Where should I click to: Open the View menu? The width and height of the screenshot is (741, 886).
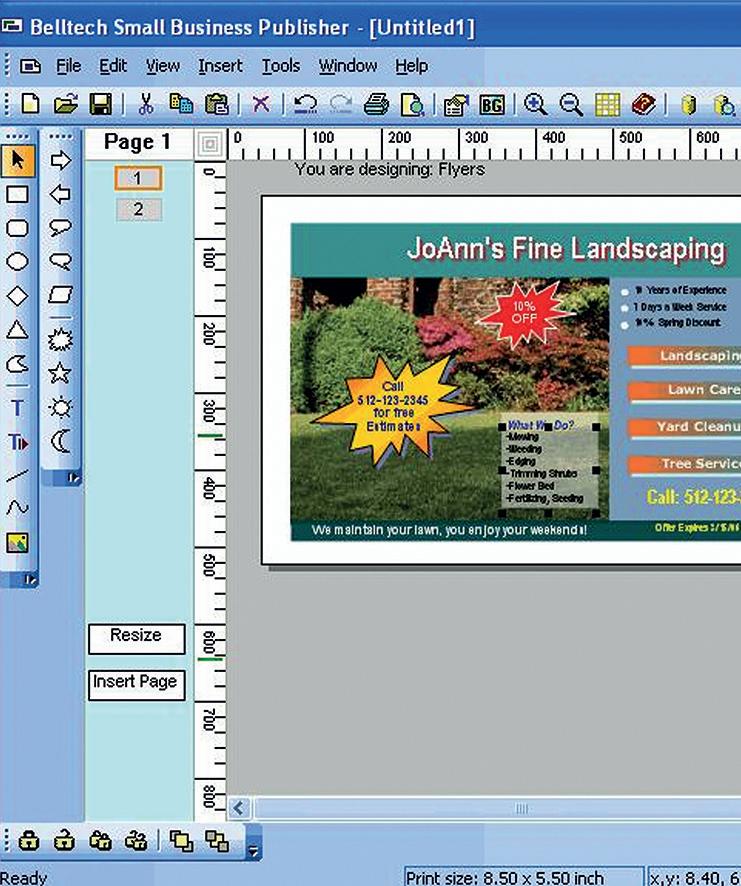[163, 66]
